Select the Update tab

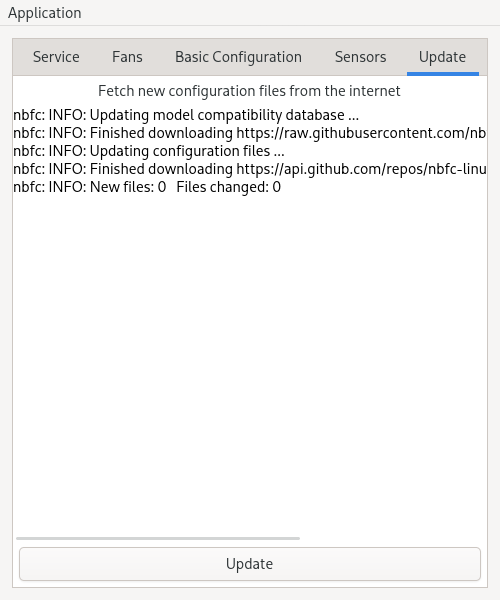443,57
